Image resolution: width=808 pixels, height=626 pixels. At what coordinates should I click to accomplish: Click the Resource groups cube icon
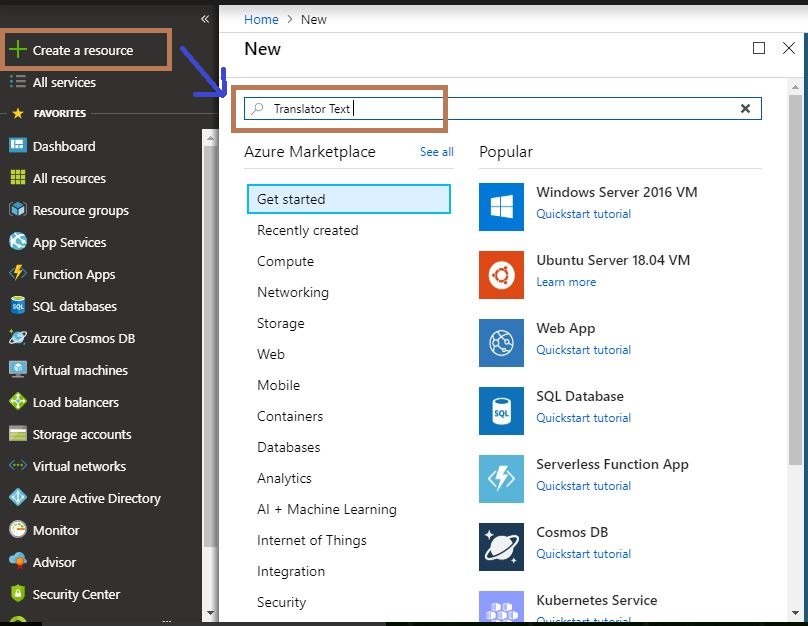click(x=18, y=210)
